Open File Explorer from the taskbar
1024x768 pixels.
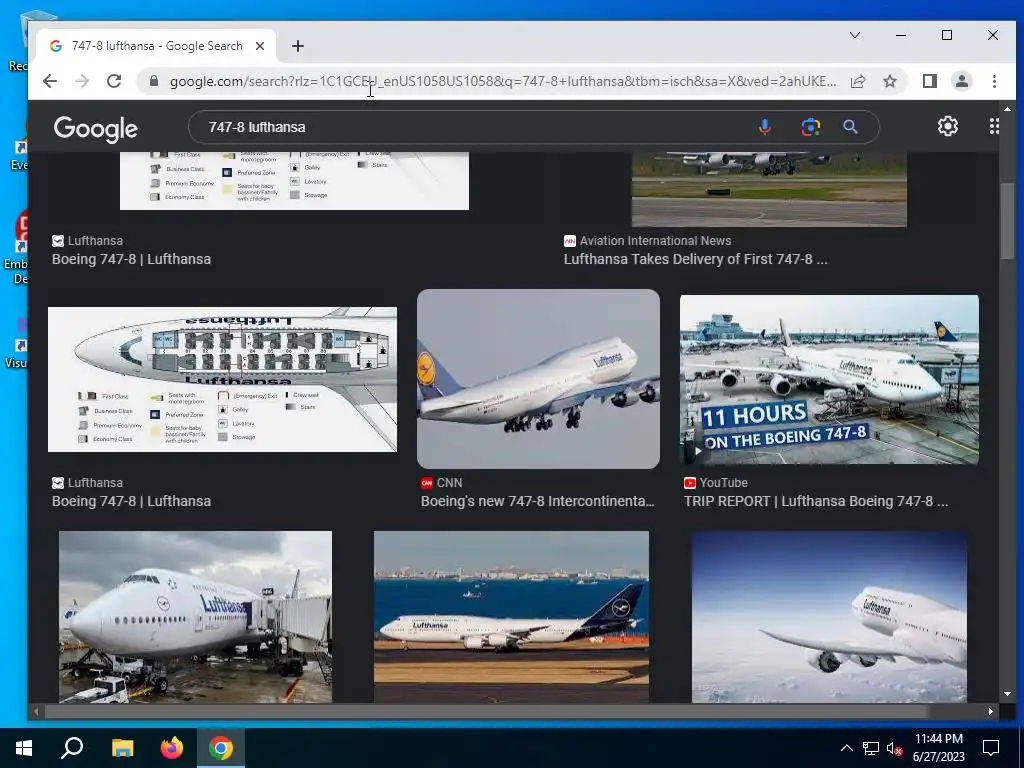[x=122, y=748]
